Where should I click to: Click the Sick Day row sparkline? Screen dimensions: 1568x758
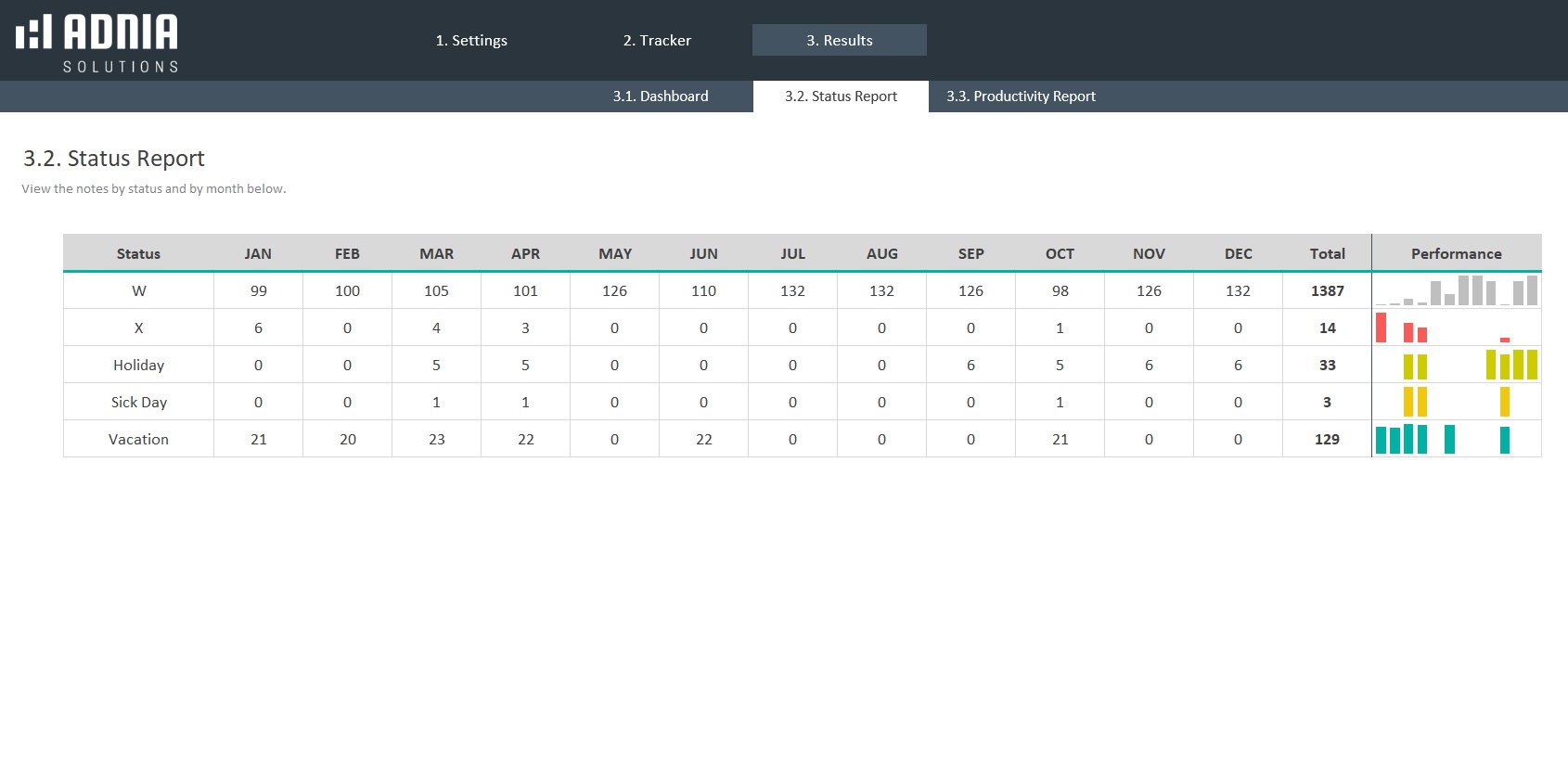tap(1456, 402)
